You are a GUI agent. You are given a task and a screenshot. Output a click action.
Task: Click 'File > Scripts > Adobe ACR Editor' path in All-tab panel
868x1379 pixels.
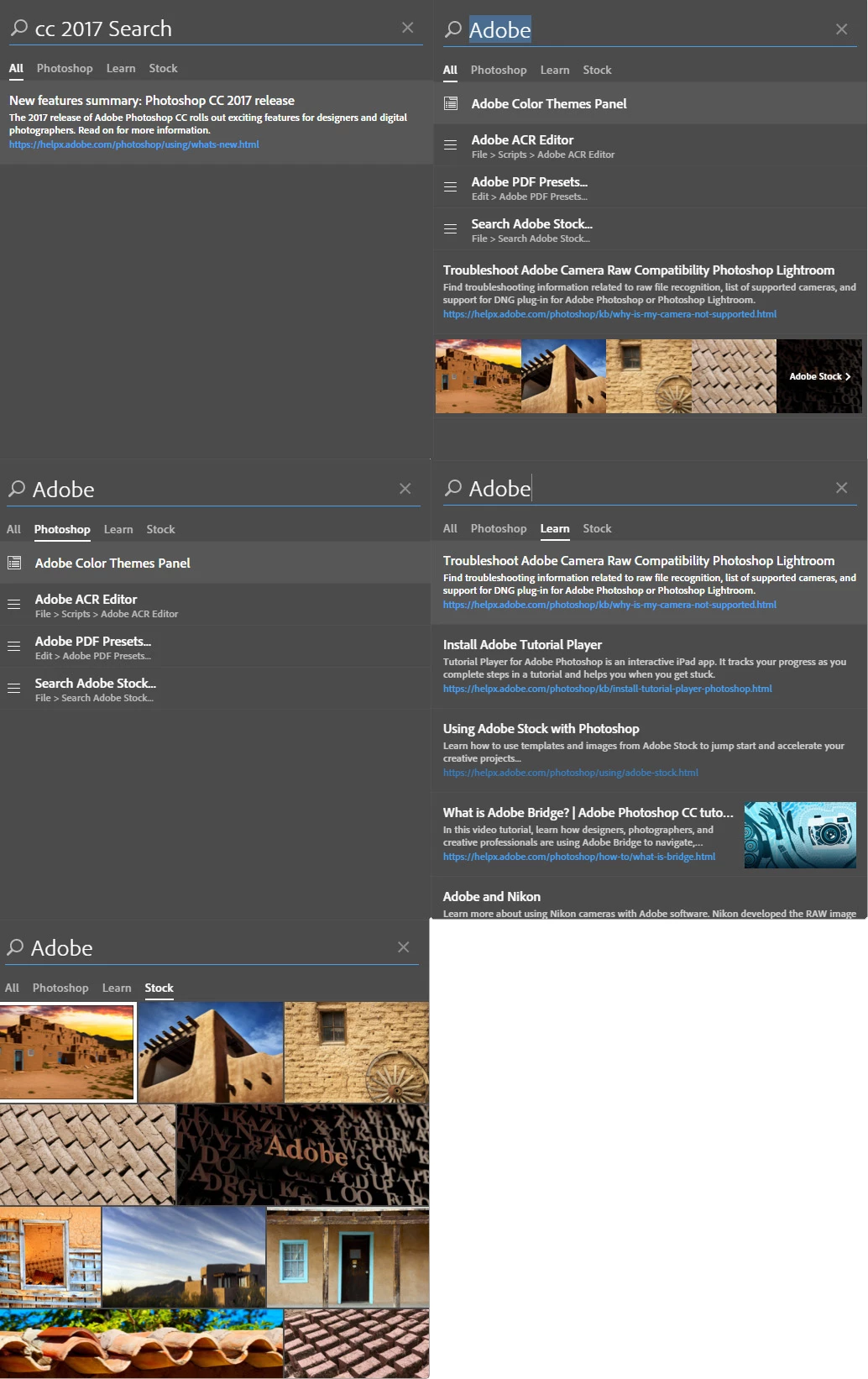click(x=543, y=155)
